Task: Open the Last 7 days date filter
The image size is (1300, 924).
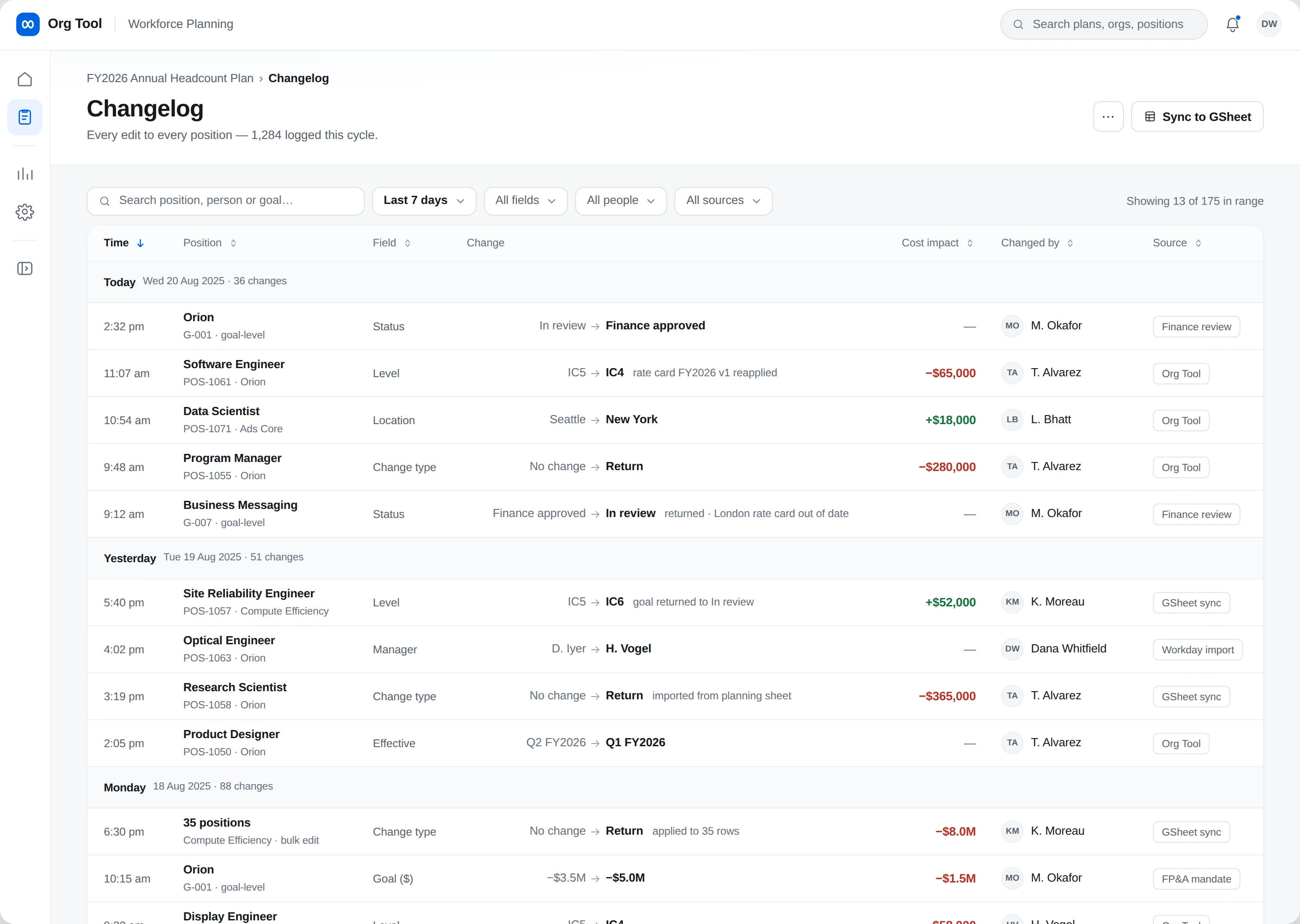Action: pos(424,201)
